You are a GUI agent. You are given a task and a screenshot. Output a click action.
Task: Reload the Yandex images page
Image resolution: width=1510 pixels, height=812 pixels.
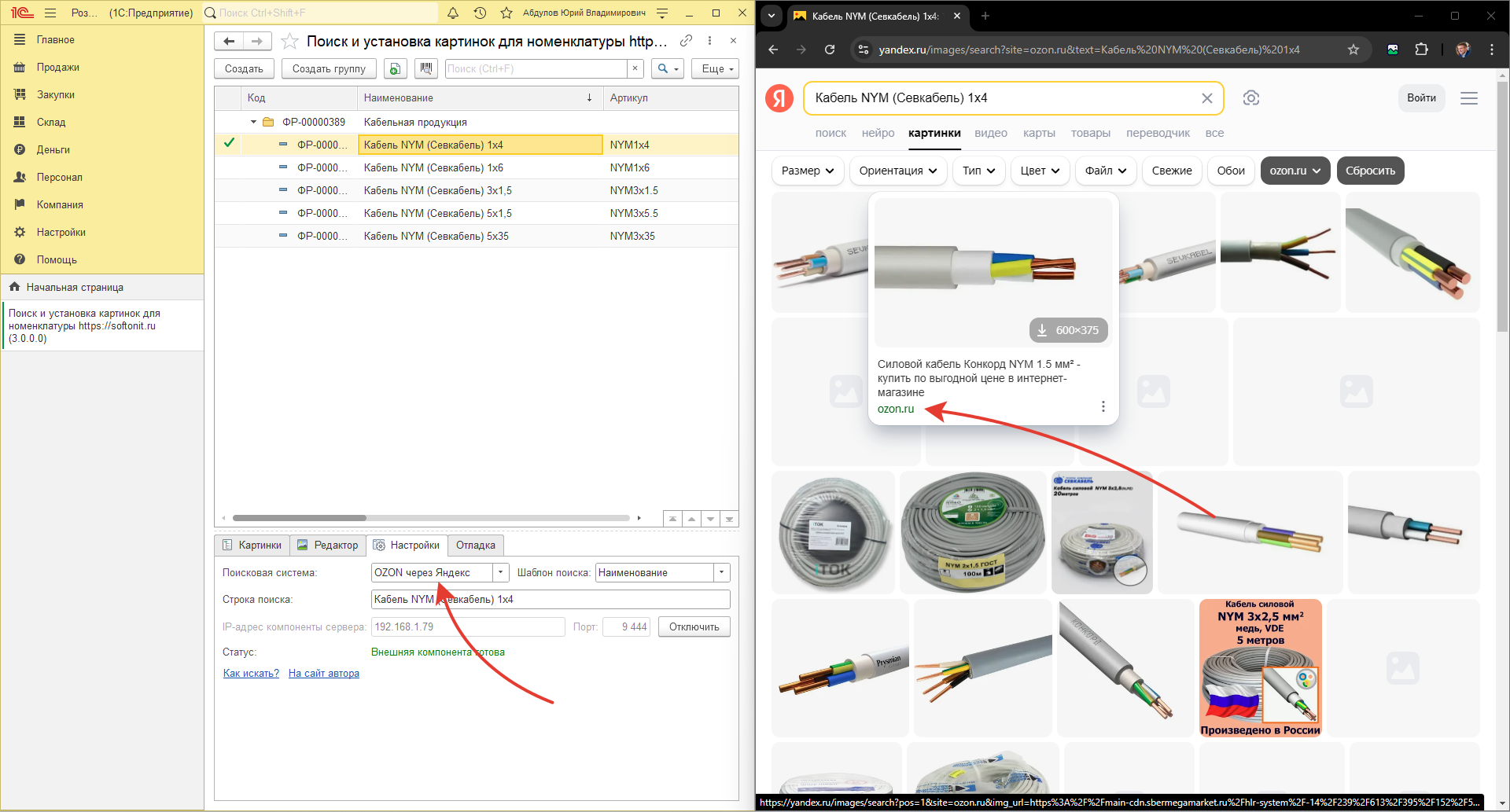pyautogui.click(x=830, y=50)
